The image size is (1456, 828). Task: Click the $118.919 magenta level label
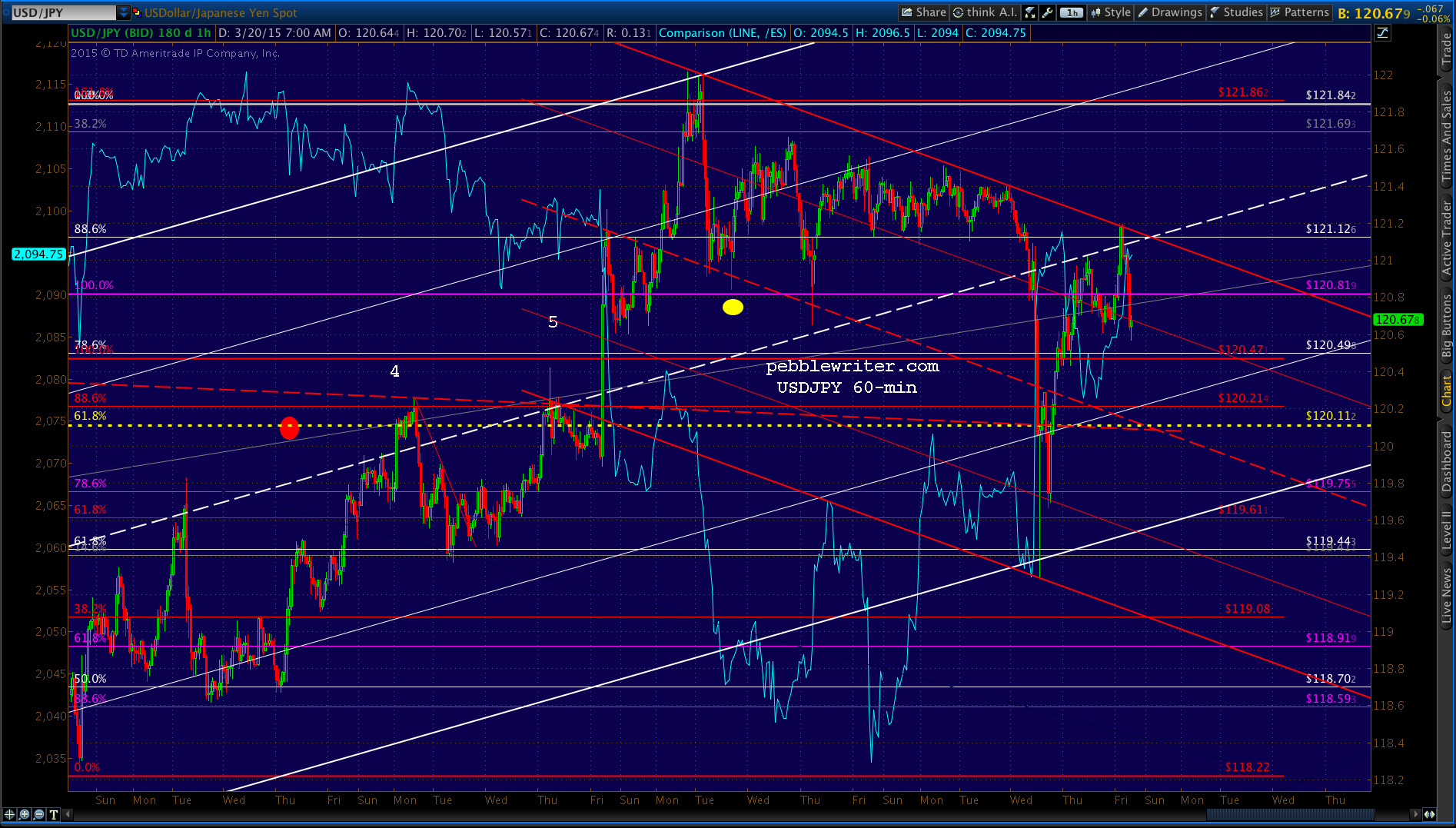click(x=1331, y=638)
